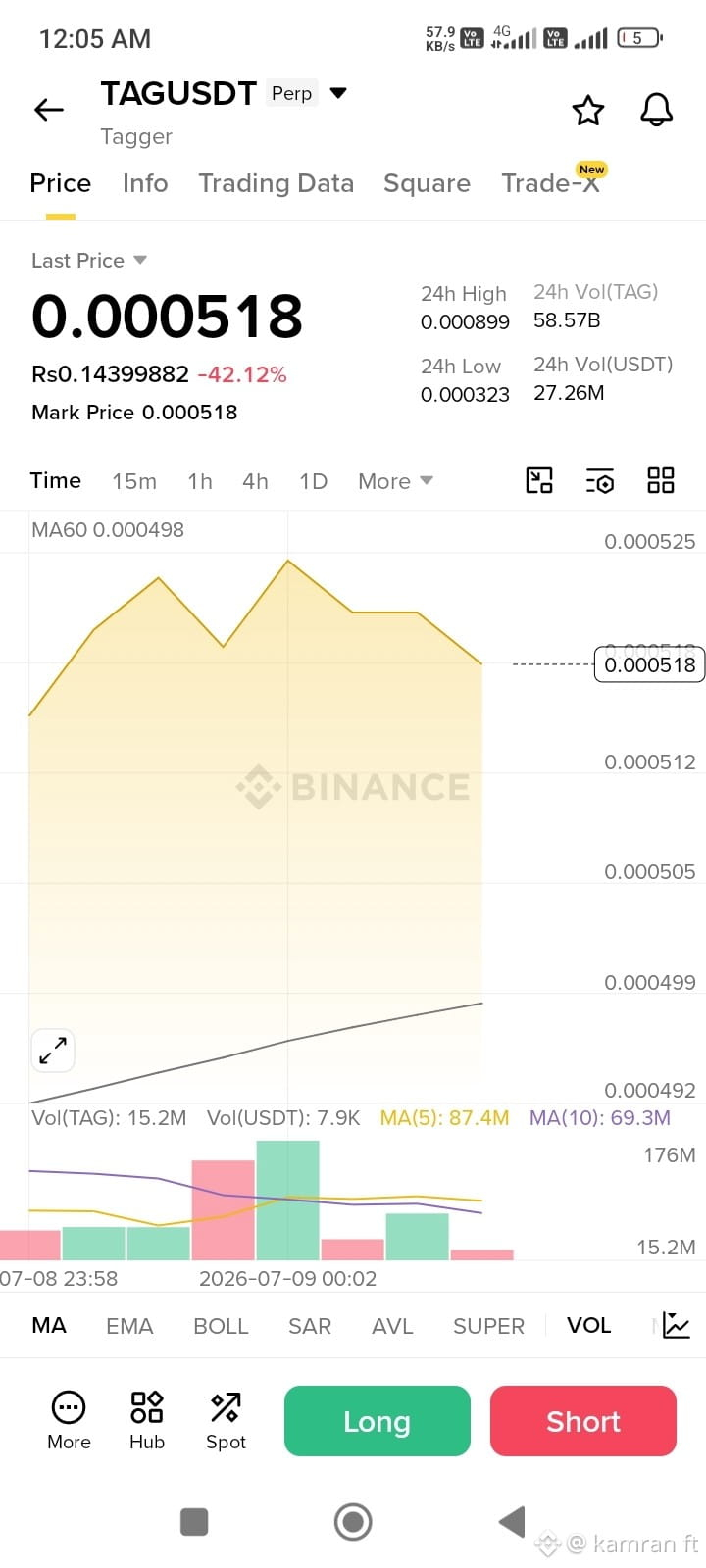This screenshot has height=1568, width=706.
Task: Toggle the VOL indicator
Action: tap(588, 1325)
